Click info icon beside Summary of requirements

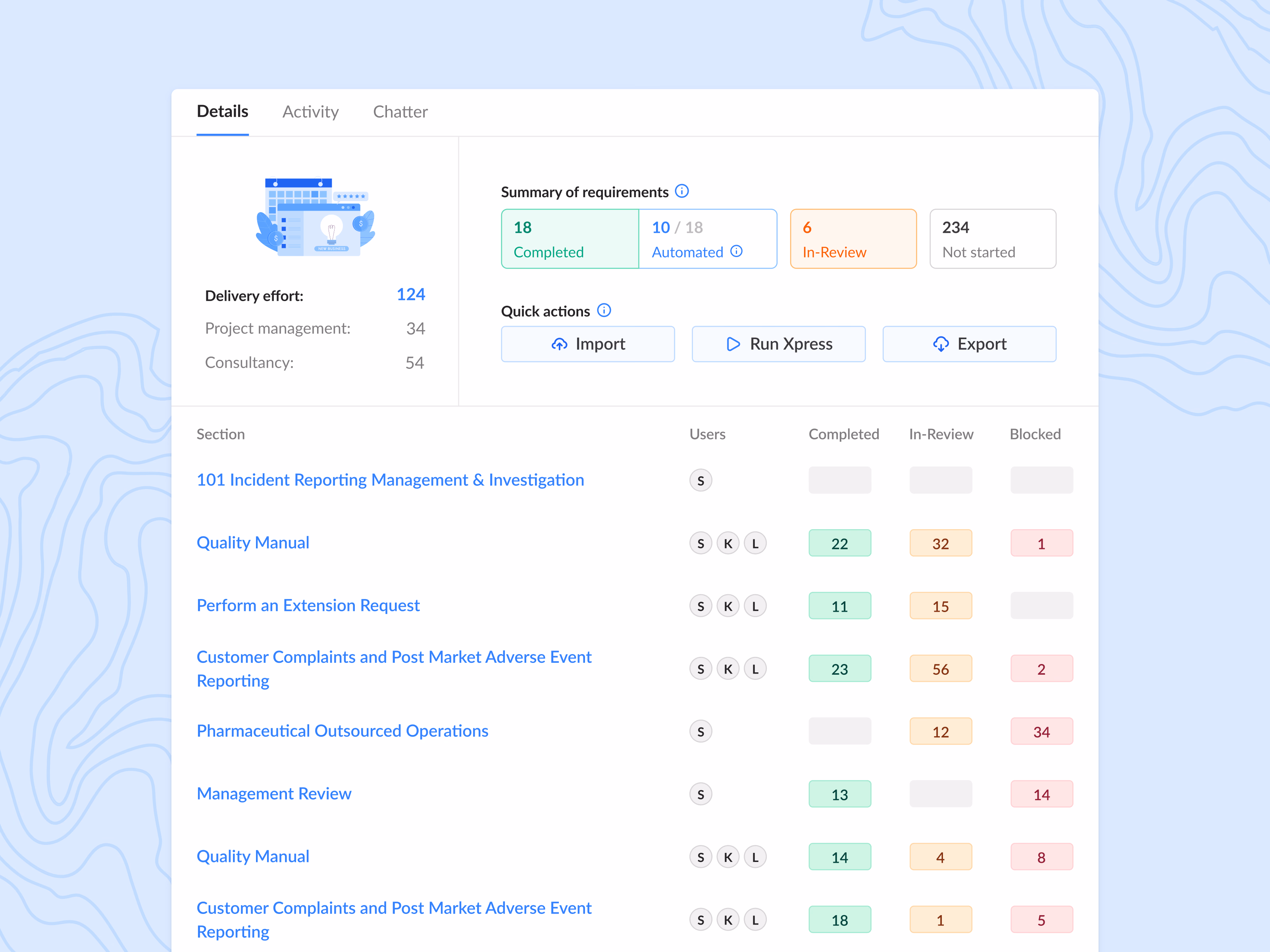tap(681, 191)
